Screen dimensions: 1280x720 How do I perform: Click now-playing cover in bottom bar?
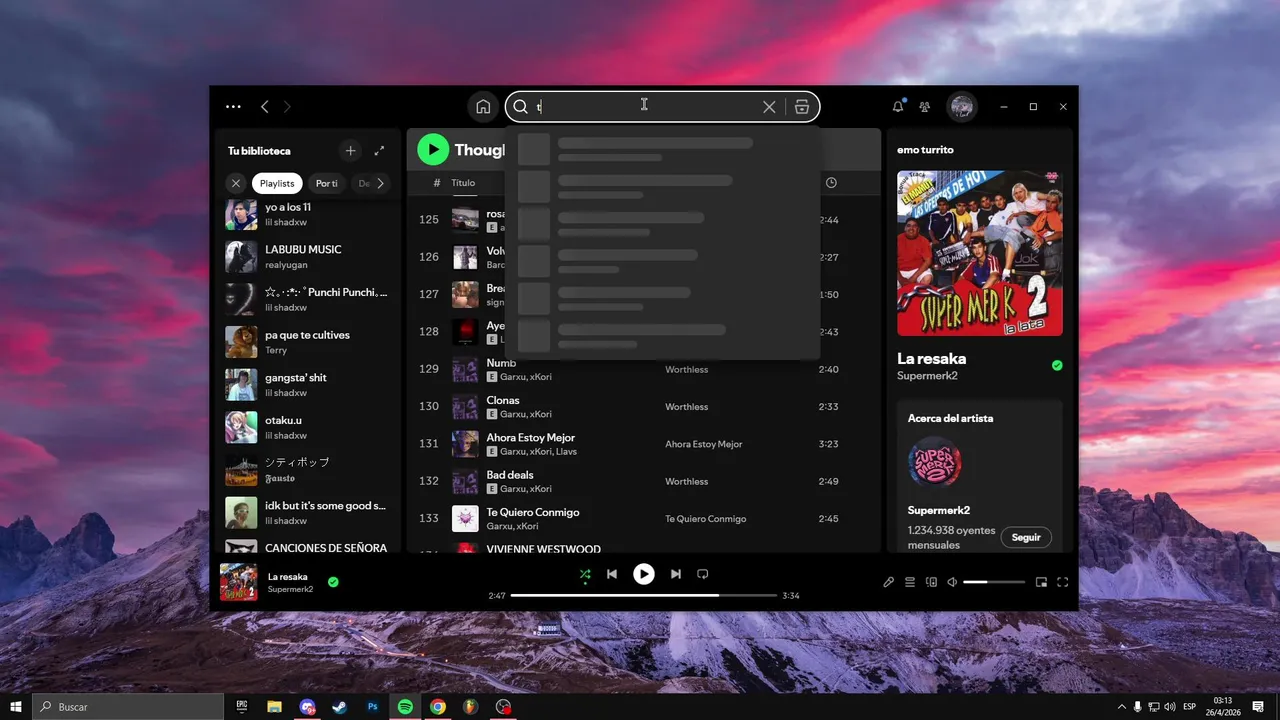239,582
